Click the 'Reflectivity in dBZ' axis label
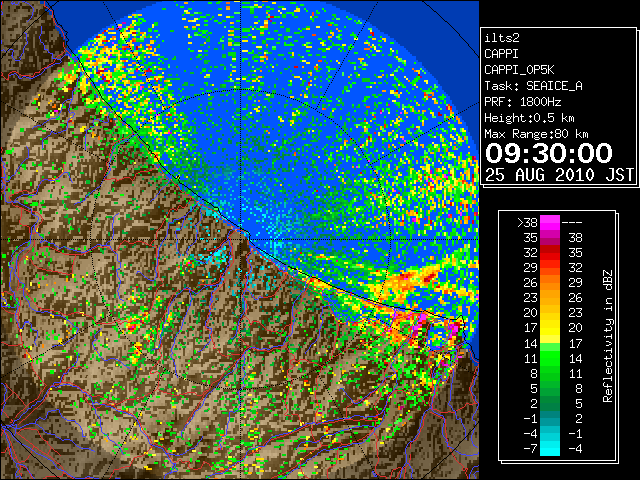 [x=607, y=336]
